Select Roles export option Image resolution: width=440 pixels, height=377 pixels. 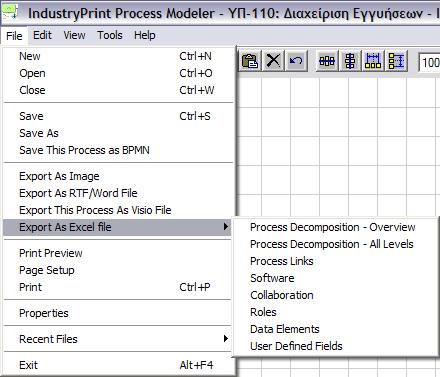click(335, 312)
